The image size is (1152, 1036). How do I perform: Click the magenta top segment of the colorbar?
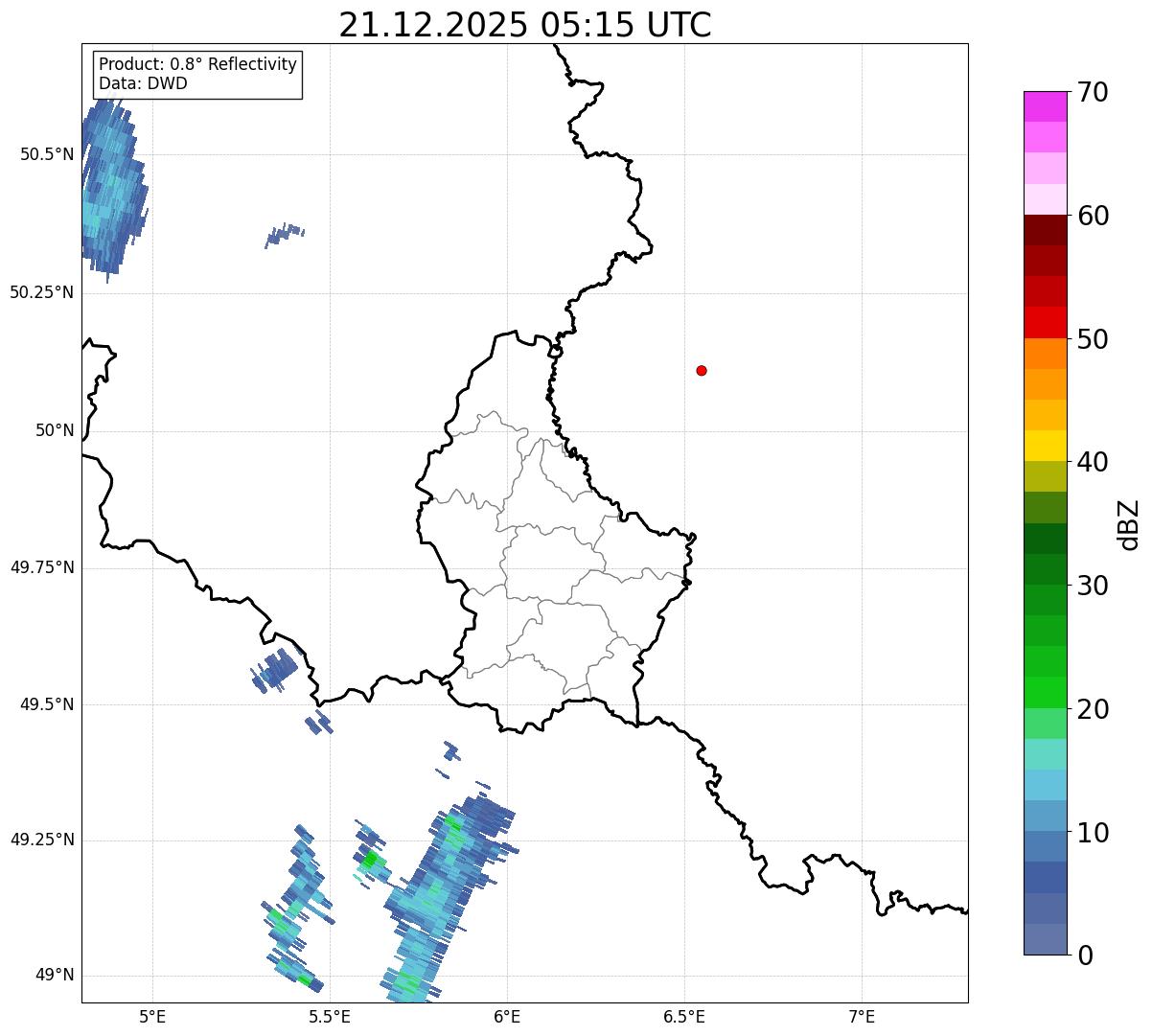1045,106
